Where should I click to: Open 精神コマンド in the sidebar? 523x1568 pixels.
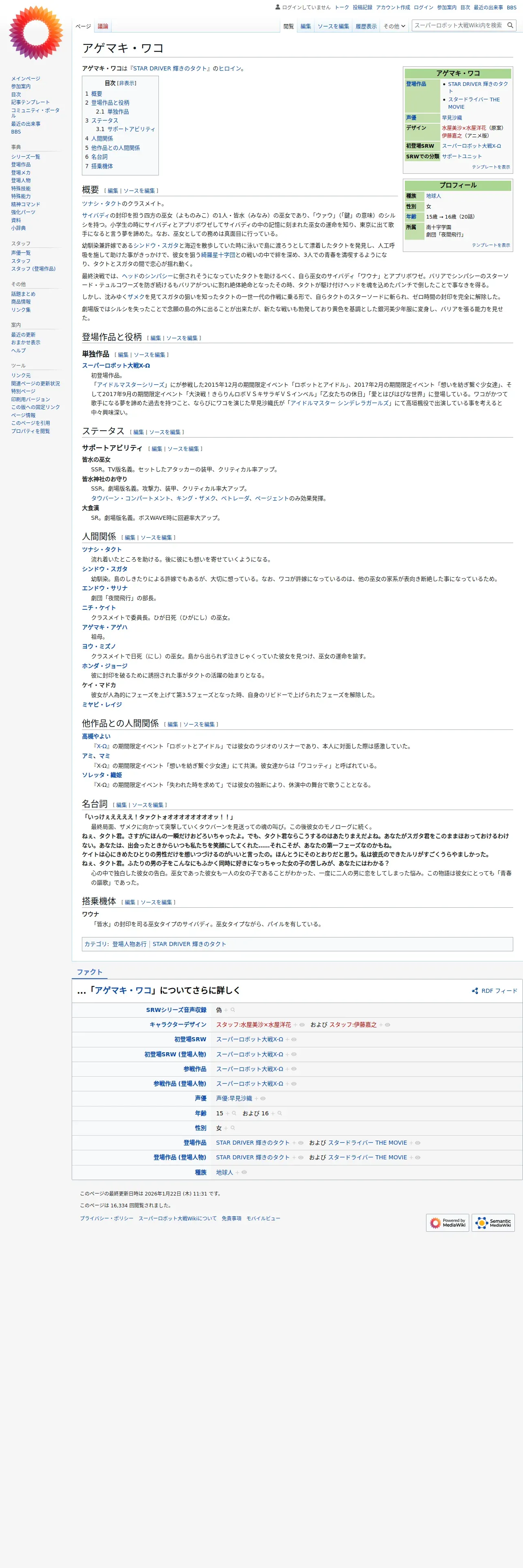pyautogui.click(x=26, y=204)
